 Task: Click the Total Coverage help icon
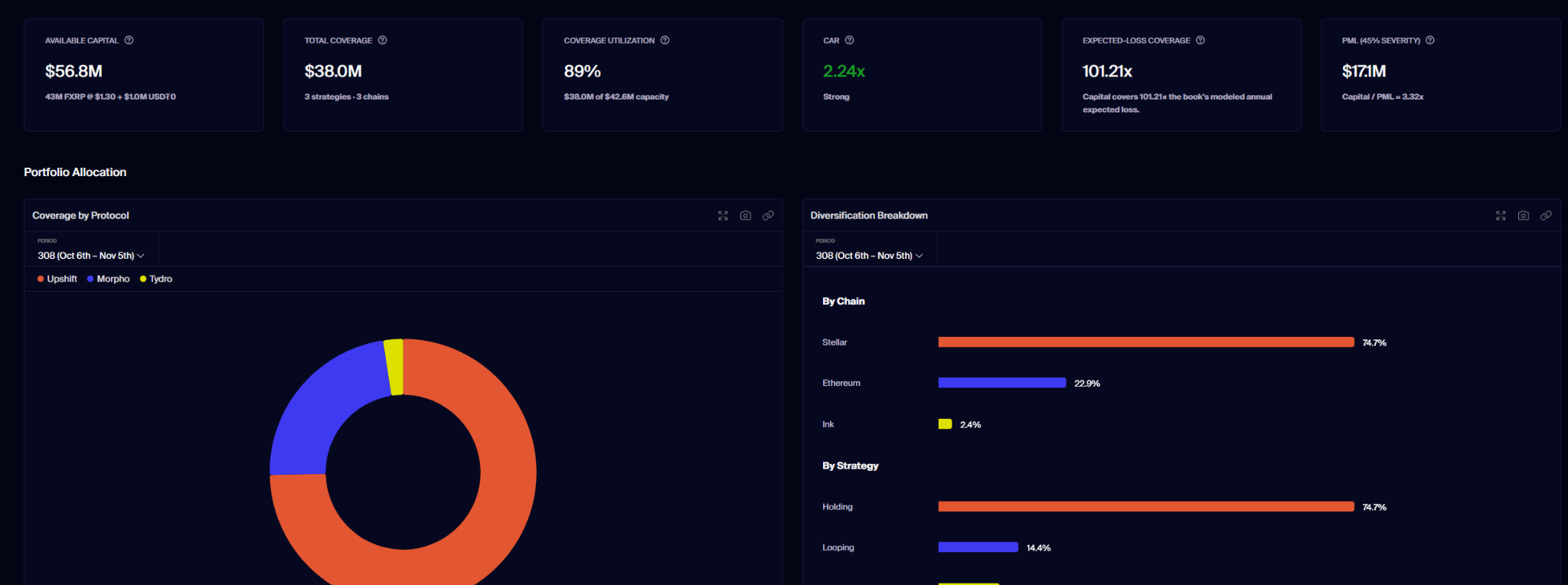383,41
